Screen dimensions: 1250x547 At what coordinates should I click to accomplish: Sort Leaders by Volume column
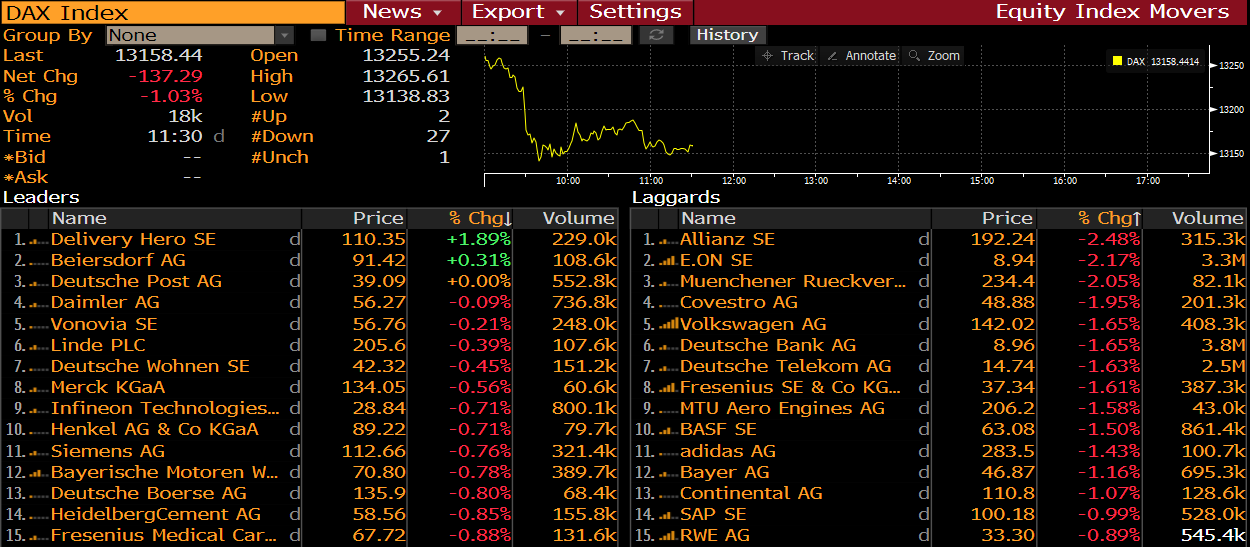(578, 218)
